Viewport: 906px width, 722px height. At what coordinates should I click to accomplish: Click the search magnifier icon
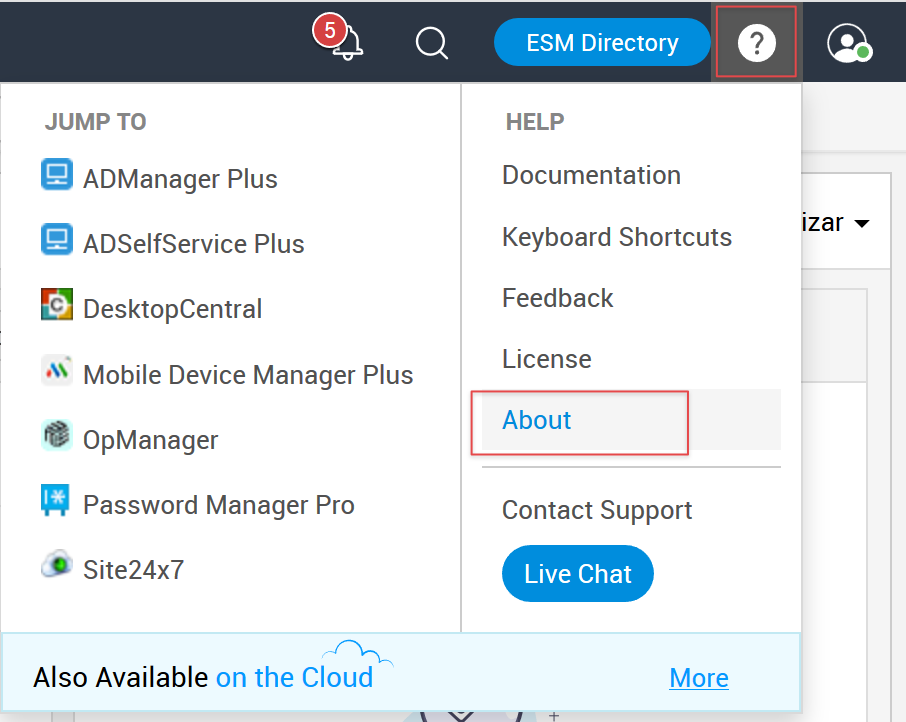click(432, 43)
